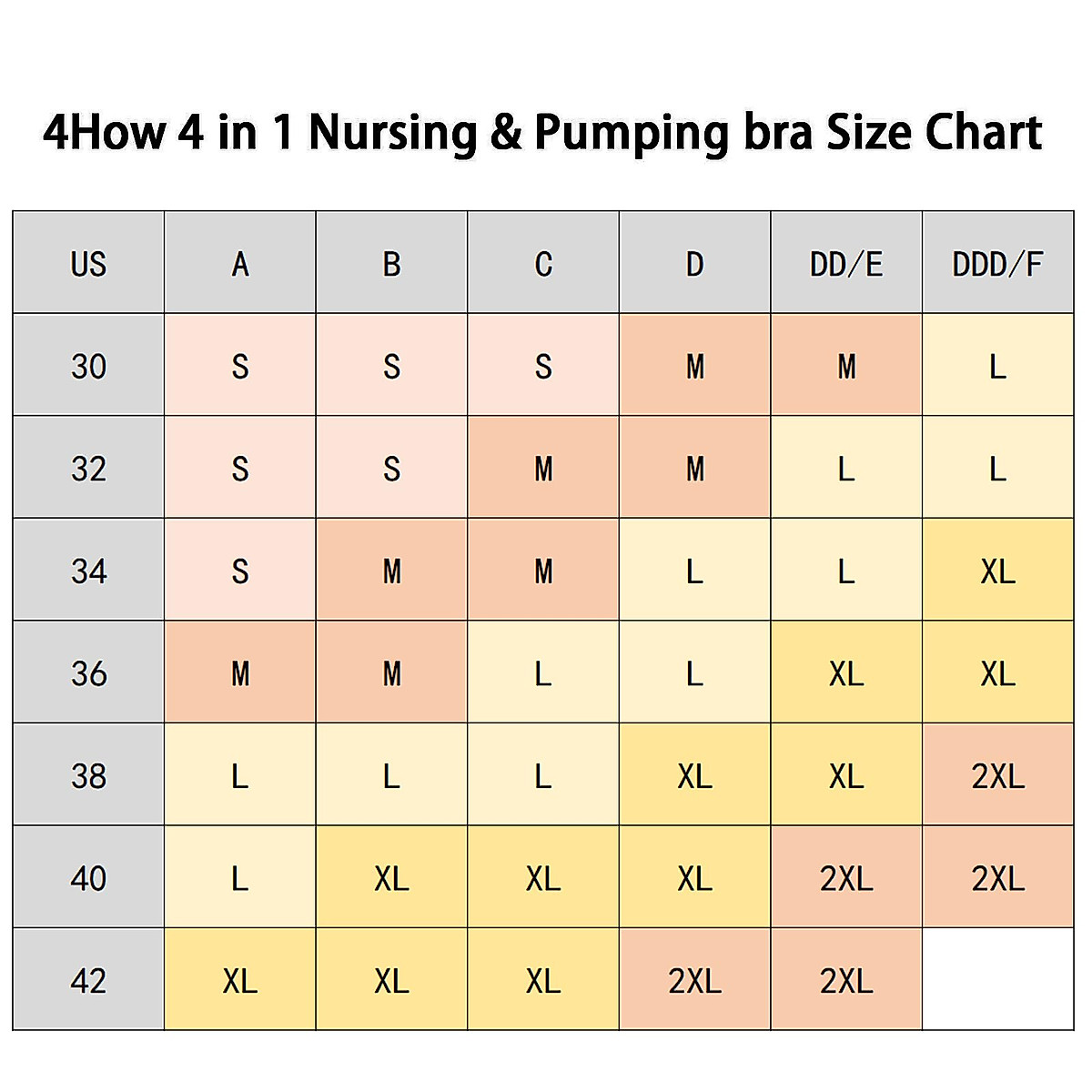Click the XL cell for 34 DDD/F

coord(997,571)
